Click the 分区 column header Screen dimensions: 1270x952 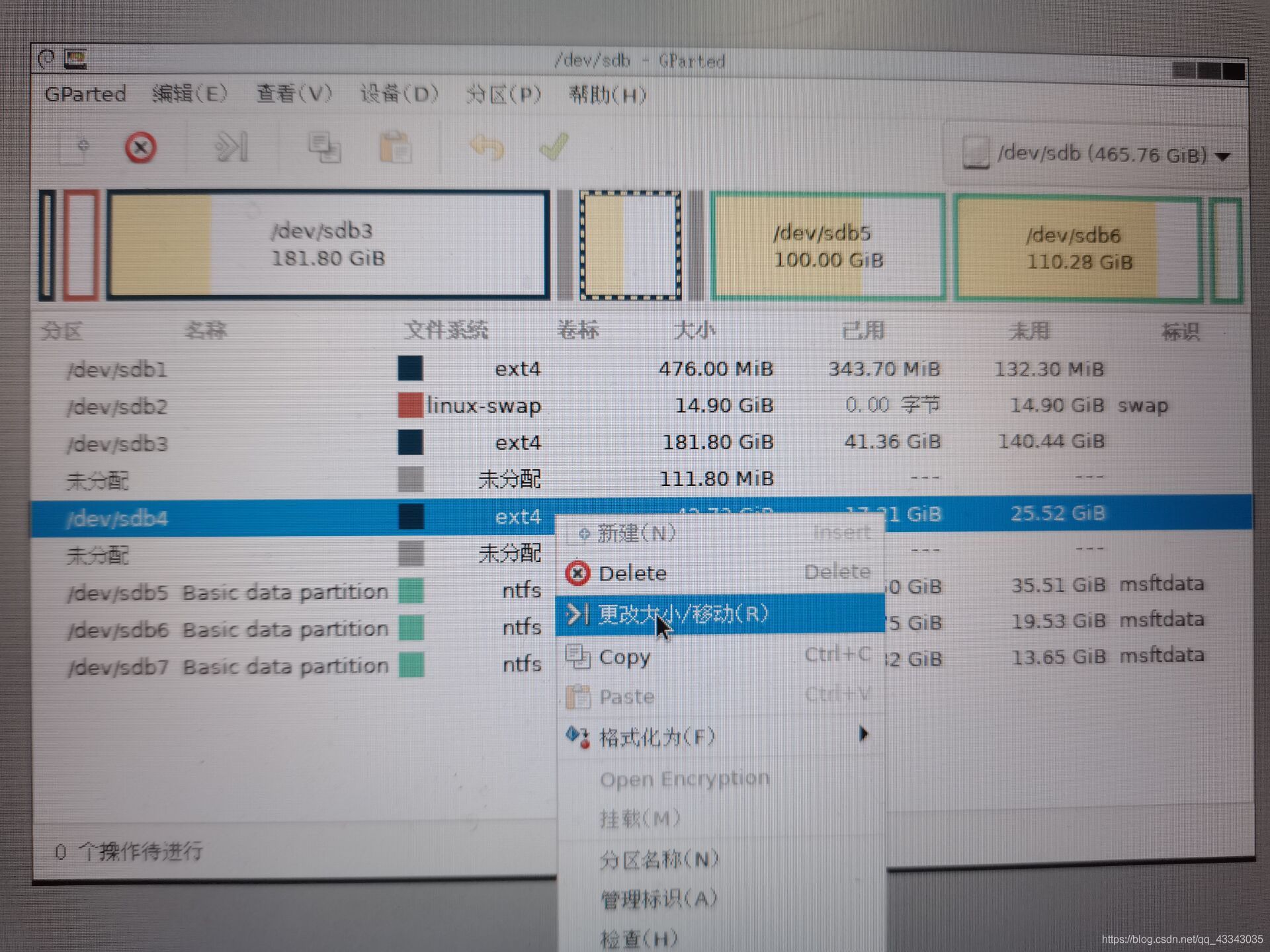tap(62, 330)
